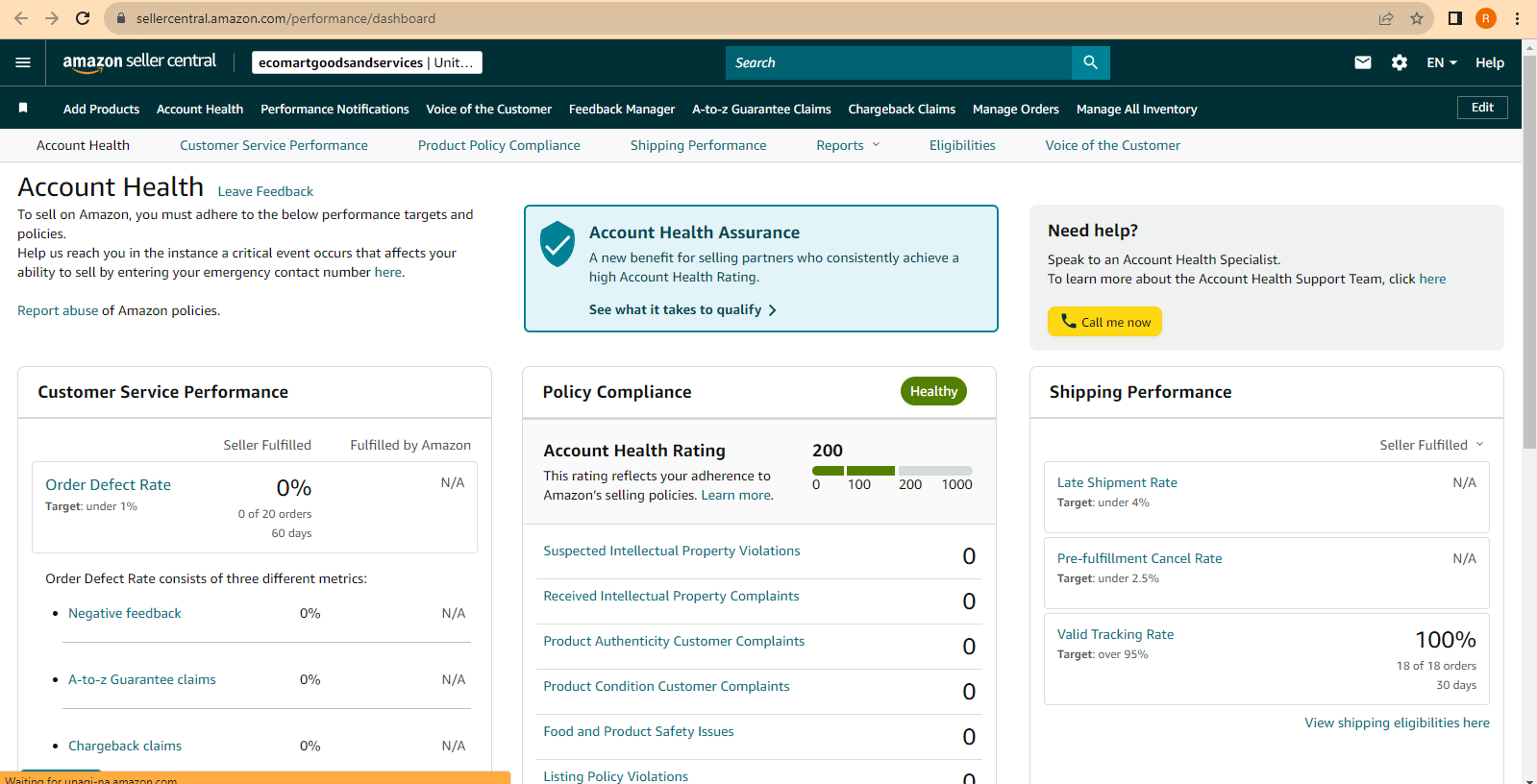View site security lock info
This screenshot has width=1537, height=784.
[x=121, y=18]
